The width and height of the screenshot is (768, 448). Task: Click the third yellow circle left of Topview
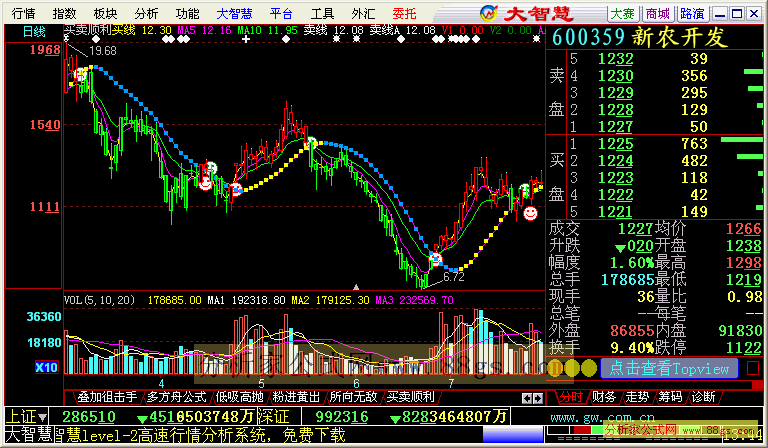(588, 368)
